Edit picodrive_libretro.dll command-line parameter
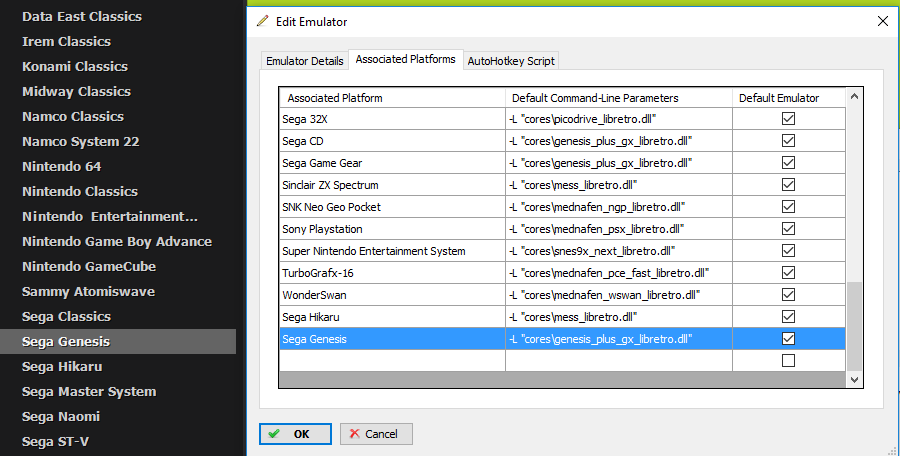 pos(619,119)
